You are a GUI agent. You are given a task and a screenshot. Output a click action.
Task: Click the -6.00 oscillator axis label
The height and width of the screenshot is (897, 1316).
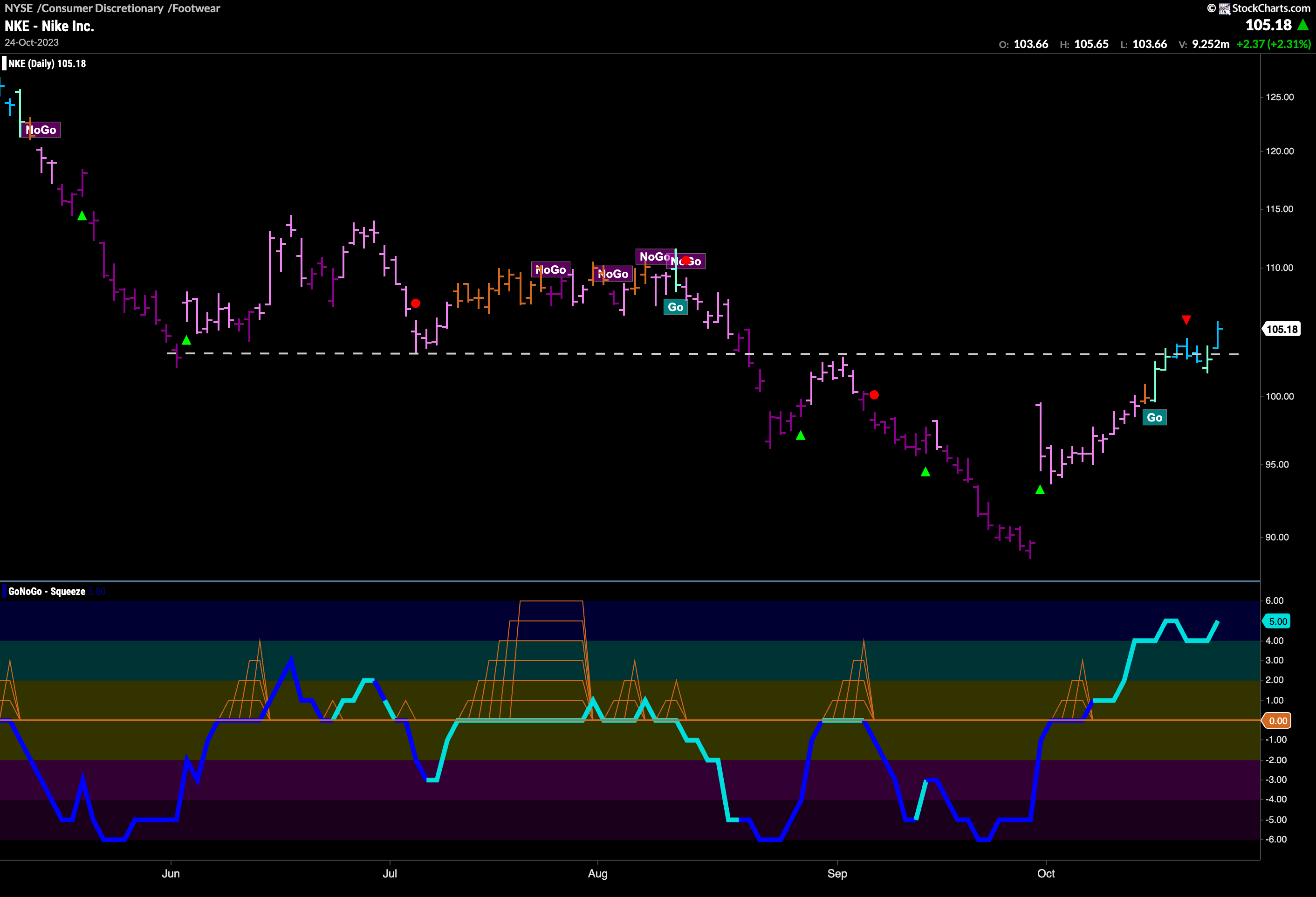(x=1276, y=839)
